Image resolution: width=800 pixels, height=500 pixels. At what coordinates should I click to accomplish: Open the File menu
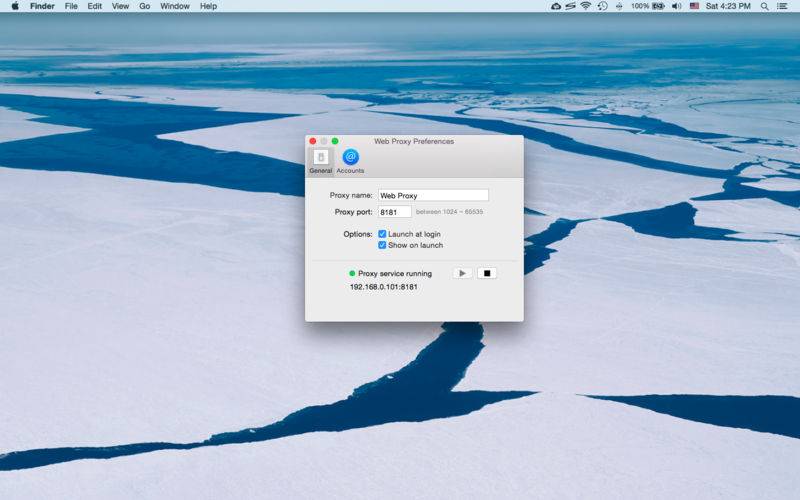71,6
